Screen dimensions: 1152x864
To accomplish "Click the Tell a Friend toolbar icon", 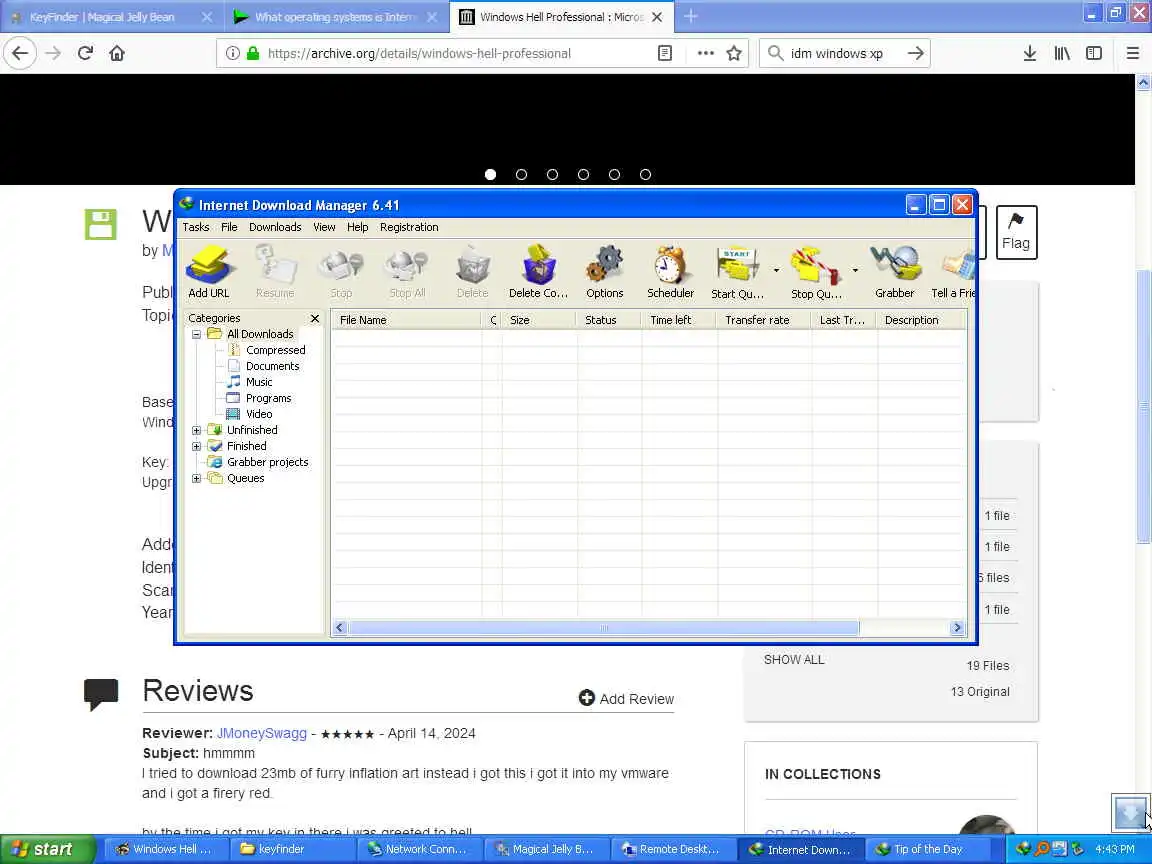I will coord(953,272).
